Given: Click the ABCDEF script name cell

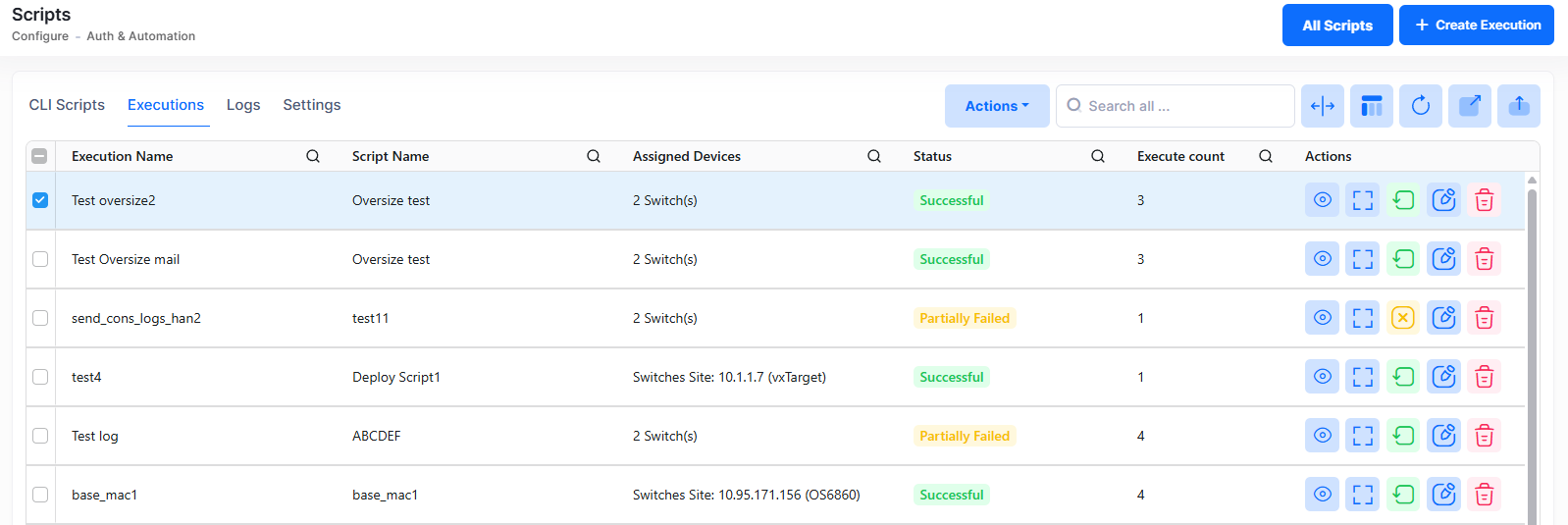Looking at the screenshot, I should click(x=377, y=436).
